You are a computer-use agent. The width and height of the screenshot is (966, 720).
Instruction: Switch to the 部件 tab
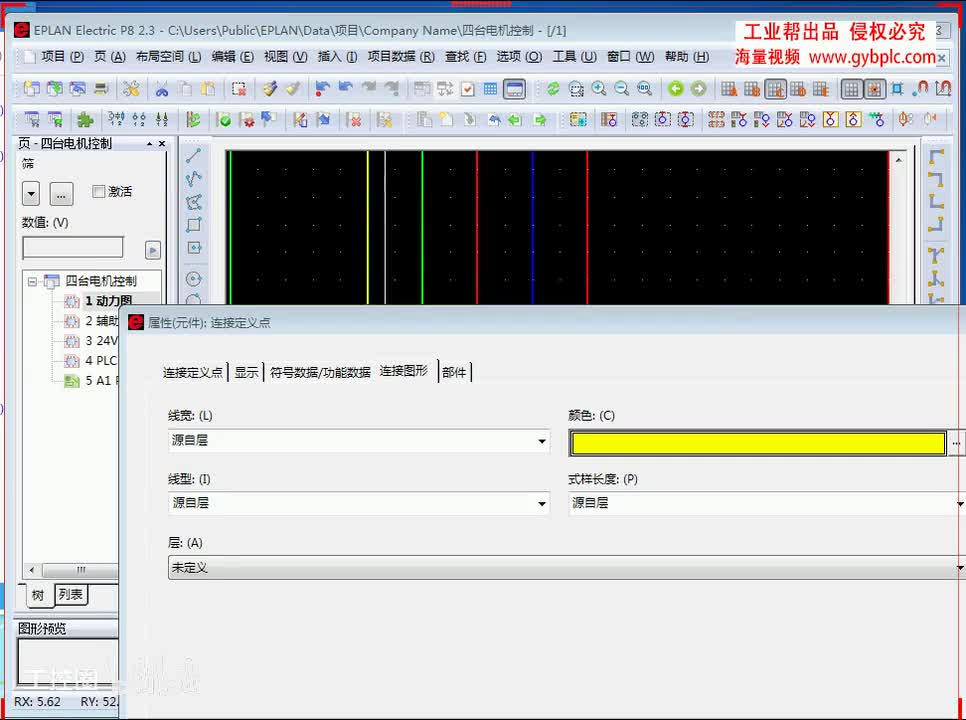[x=454, y=372]
